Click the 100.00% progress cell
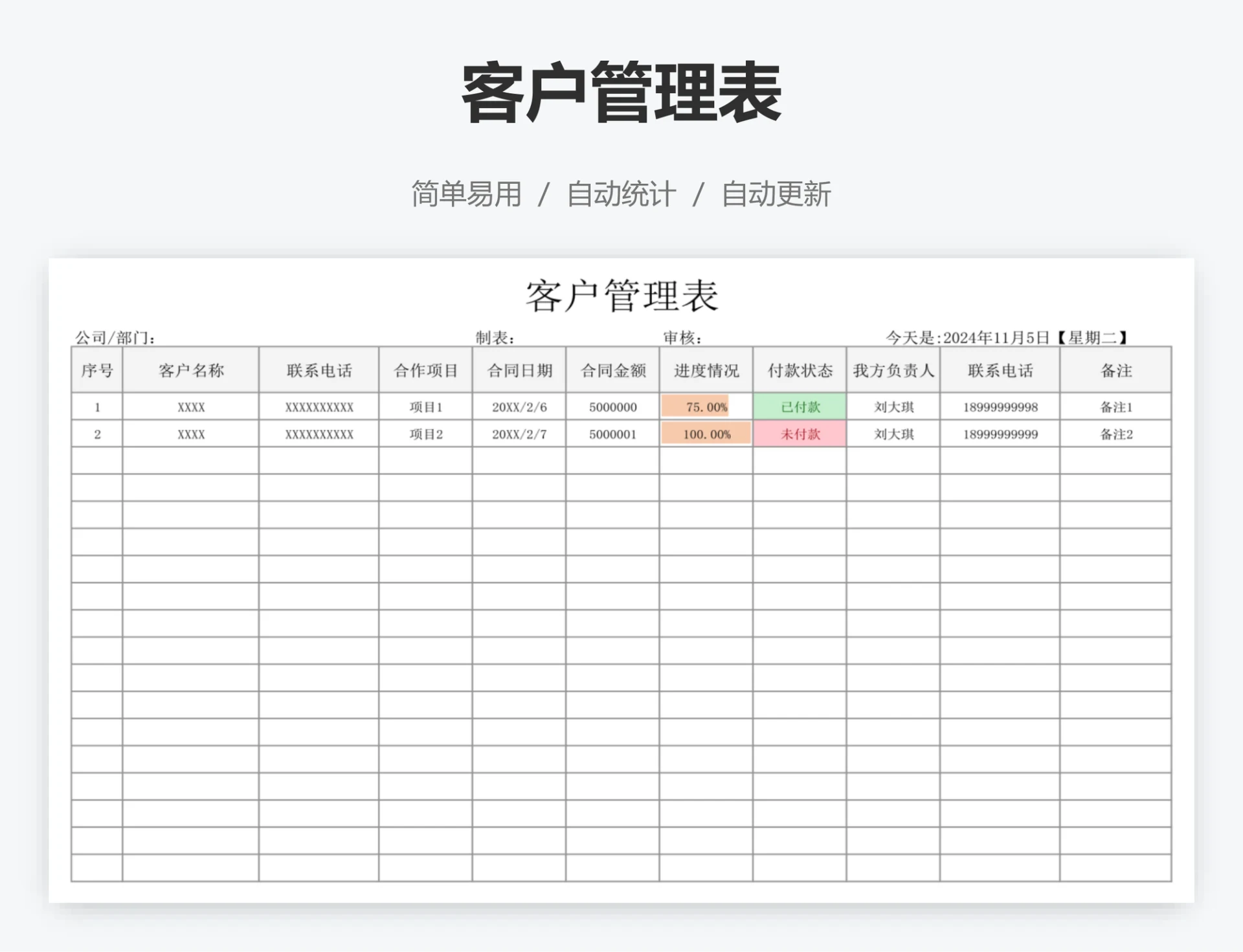The width and height of the screenshot is (1243, 952). (x=704, y=434)
